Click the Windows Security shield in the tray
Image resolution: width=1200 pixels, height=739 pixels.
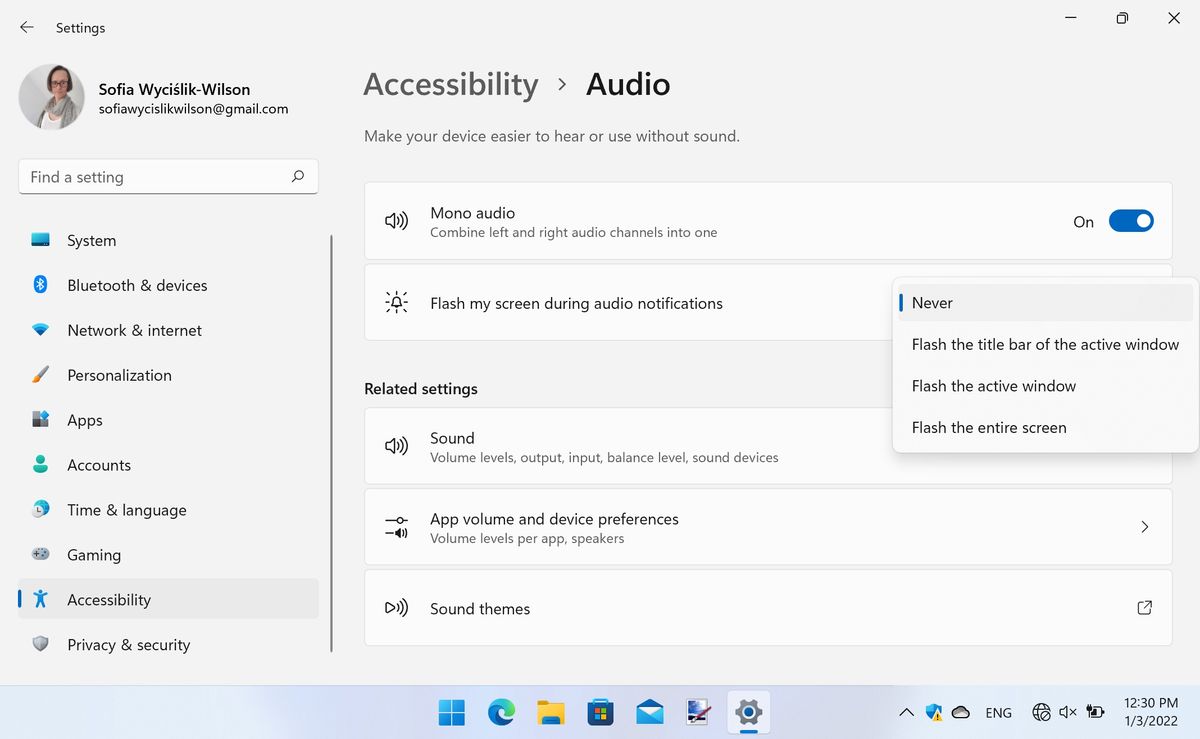pyautogui.click(x=933, y=712)
